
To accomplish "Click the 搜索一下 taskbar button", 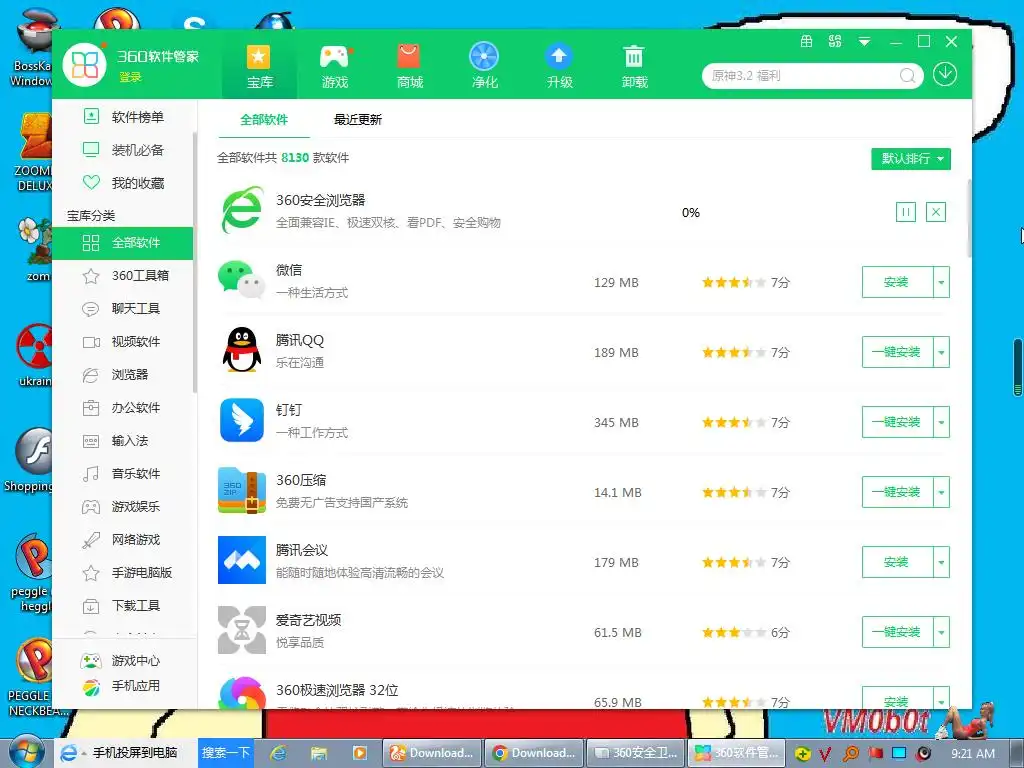I will (x=225, y=752).
